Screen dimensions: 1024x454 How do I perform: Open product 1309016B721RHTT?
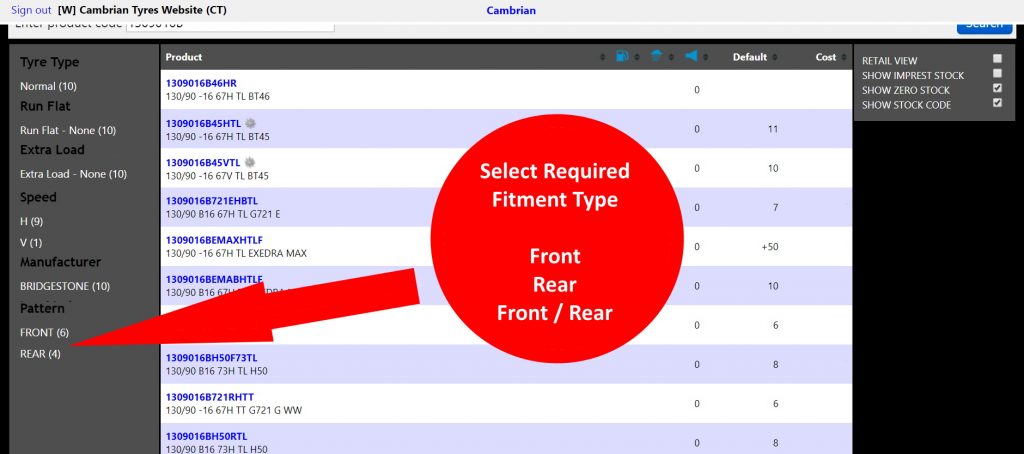click(x=210, y=397)
